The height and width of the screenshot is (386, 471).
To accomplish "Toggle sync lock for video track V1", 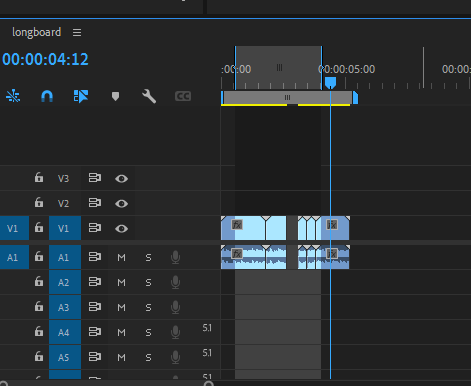I will 95,228.
